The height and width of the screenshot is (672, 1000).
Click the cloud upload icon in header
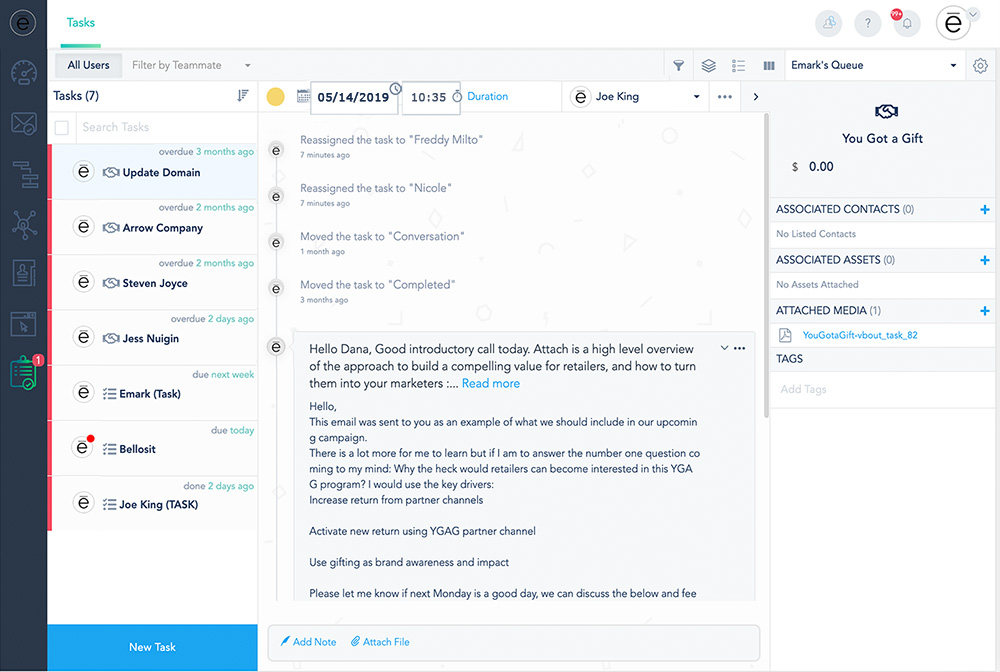[x=828, y=24]
